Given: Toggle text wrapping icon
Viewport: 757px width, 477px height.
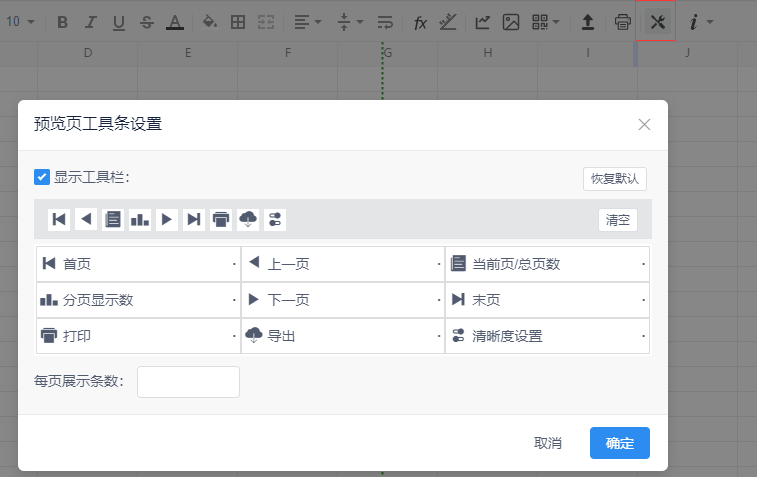Looking at the screenshot, I should coord(385,22).
